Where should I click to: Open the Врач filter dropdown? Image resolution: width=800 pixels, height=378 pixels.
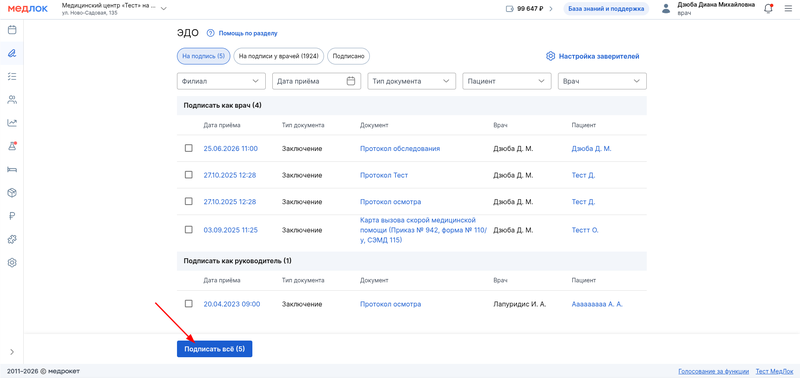click(602, 81)
